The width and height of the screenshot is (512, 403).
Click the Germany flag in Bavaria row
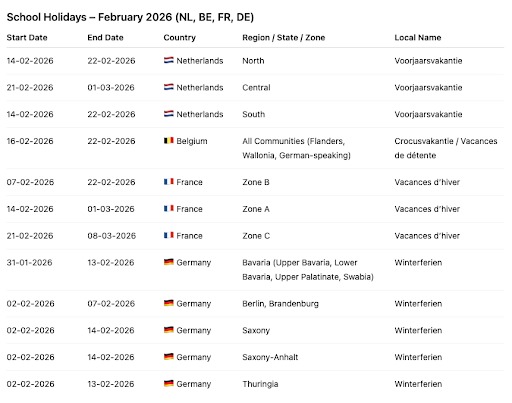[169, 262]
